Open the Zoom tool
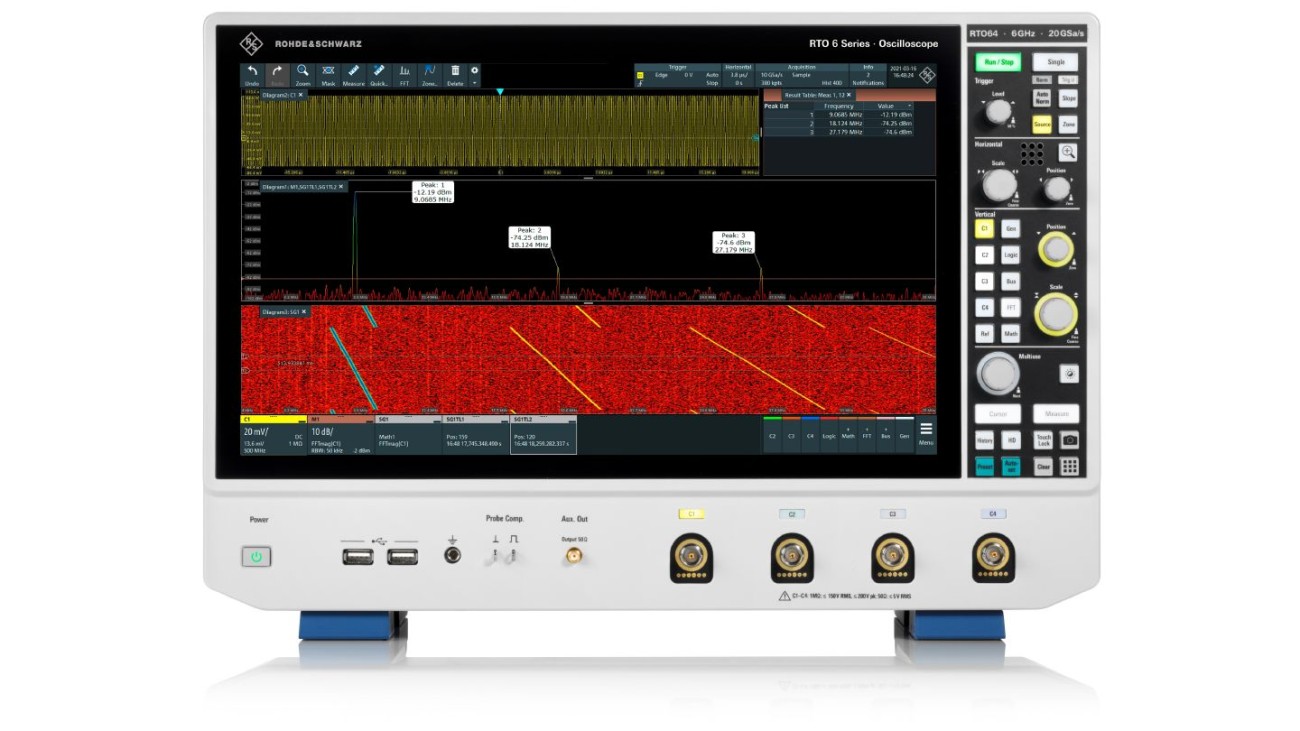This screenshot has height=731, width=1300. (x=302, y=70)
